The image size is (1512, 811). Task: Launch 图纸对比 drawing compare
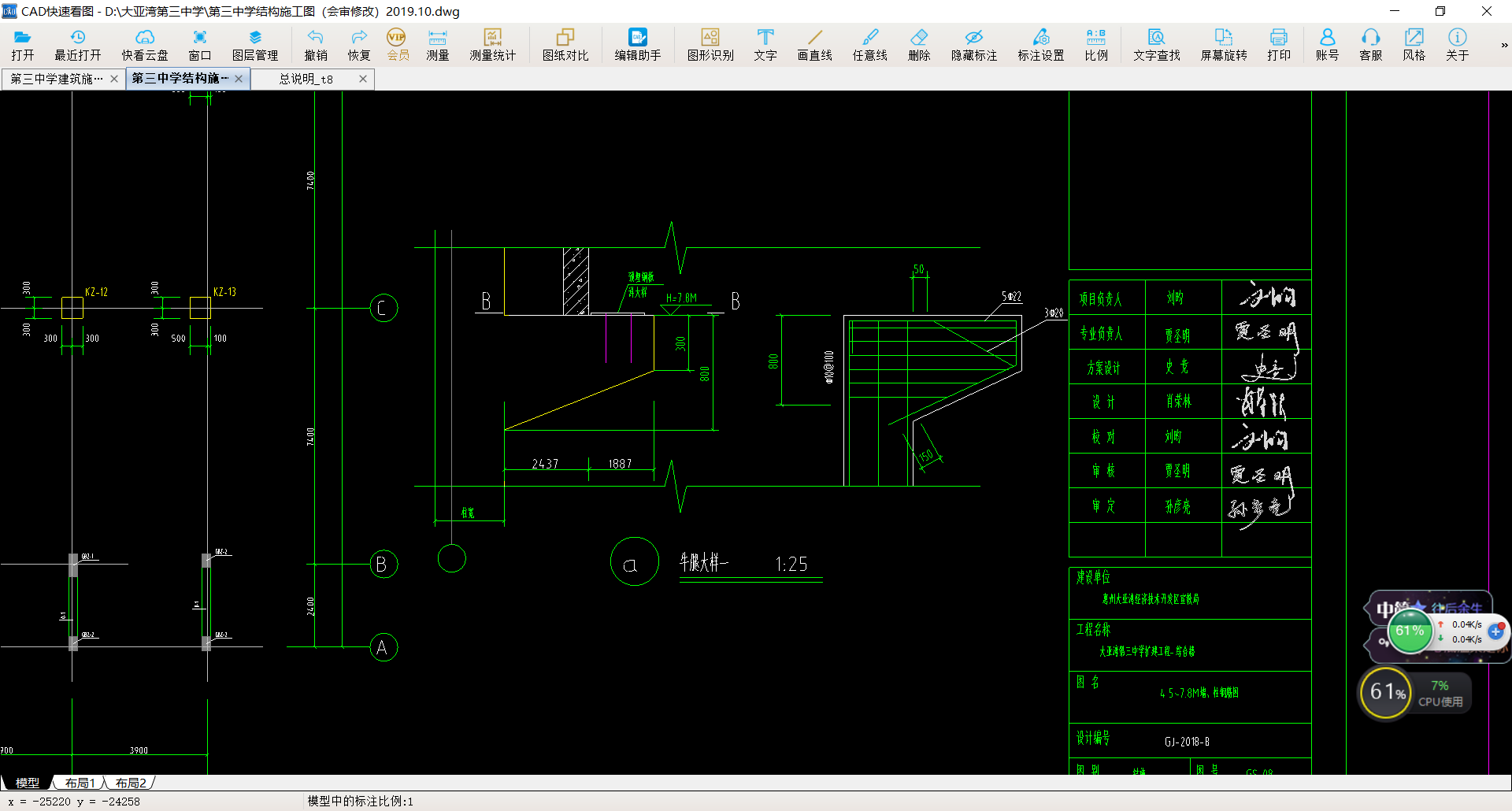(565, 45)
